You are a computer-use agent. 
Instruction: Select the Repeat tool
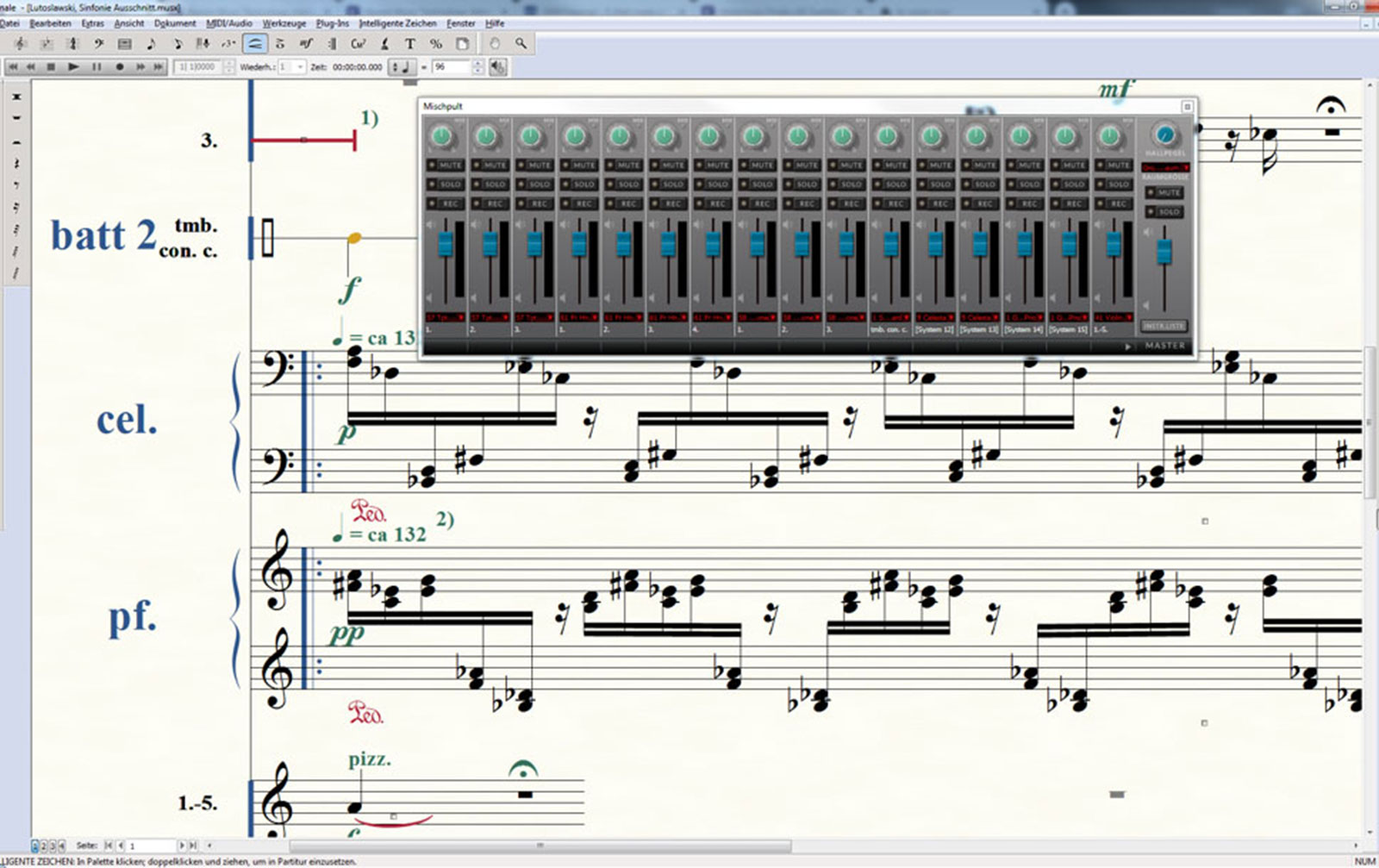pyautogui.click(x=332, y=43)
